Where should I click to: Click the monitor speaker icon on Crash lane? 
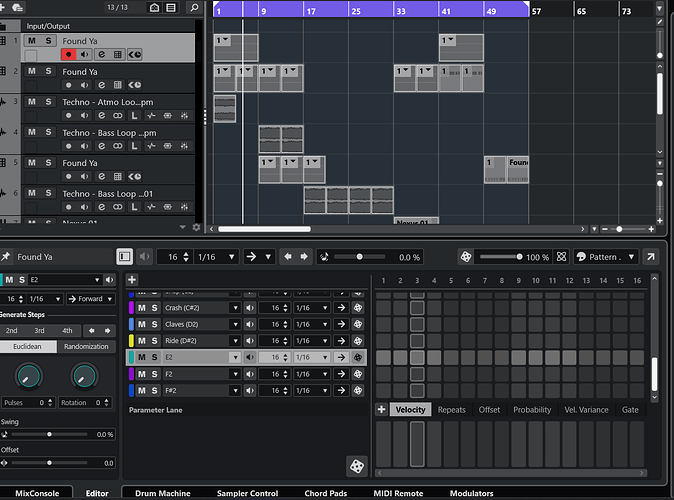point(250,308)
